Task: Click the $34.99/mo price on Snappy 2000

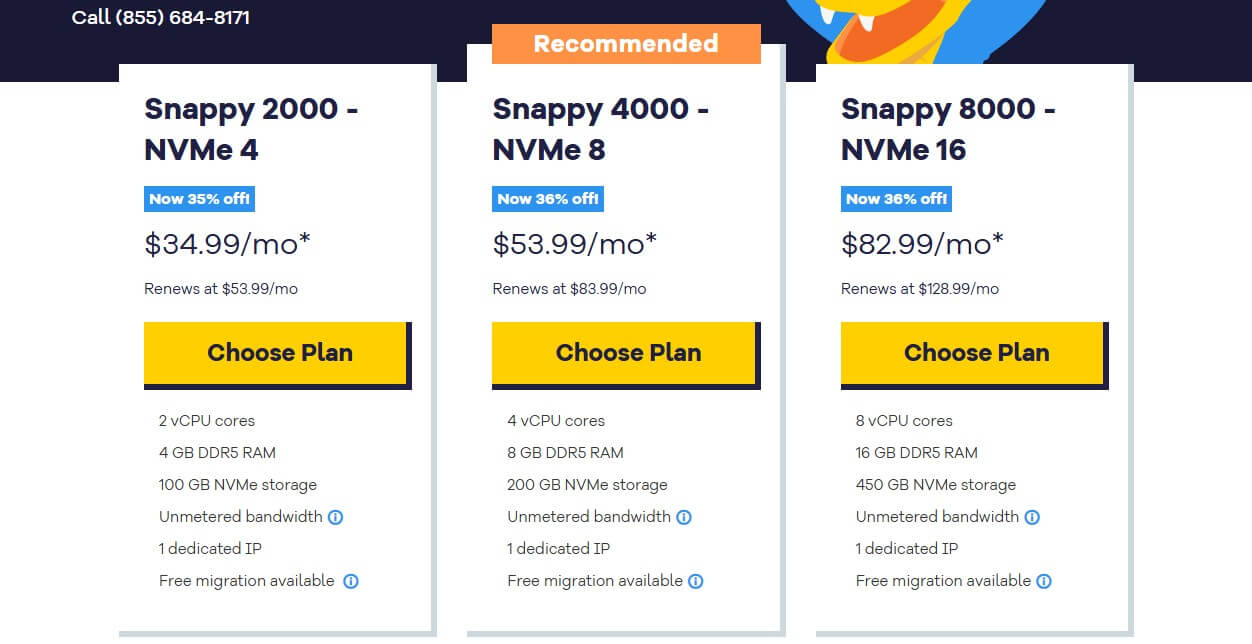Action: click(226, 242)
